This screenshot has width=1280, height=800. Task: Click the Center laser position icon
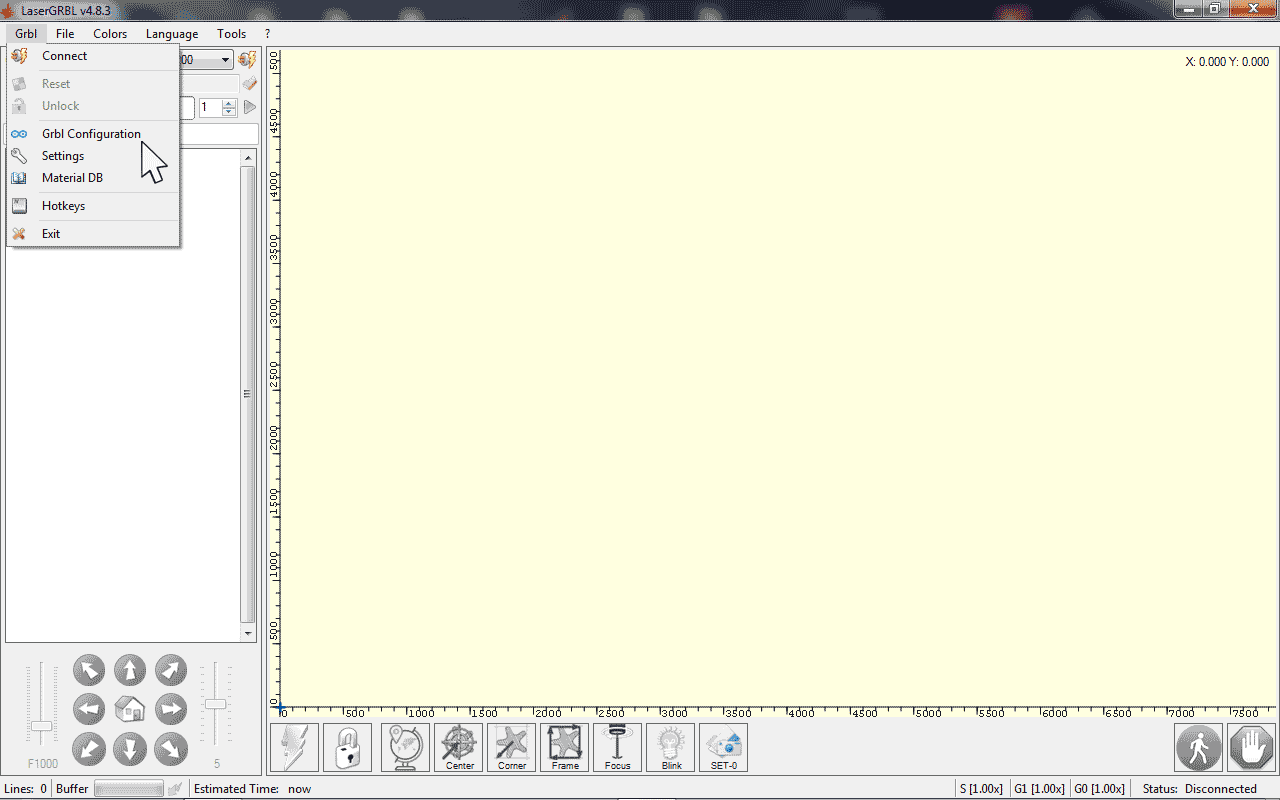coord(459,747)
